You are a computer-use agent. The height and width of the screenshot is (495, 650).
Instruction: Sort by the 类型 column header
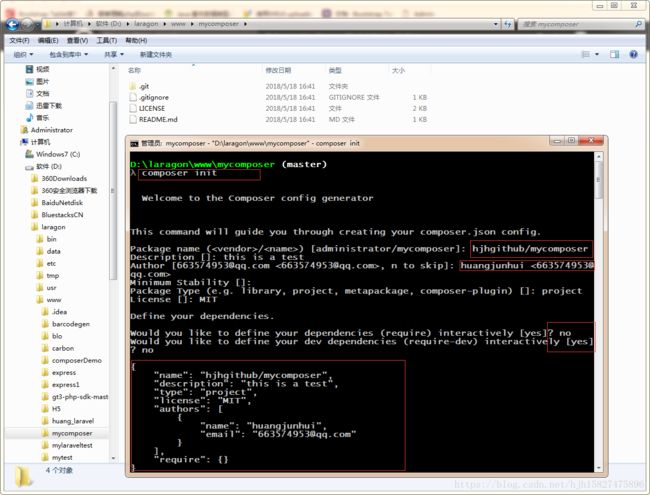335,70
